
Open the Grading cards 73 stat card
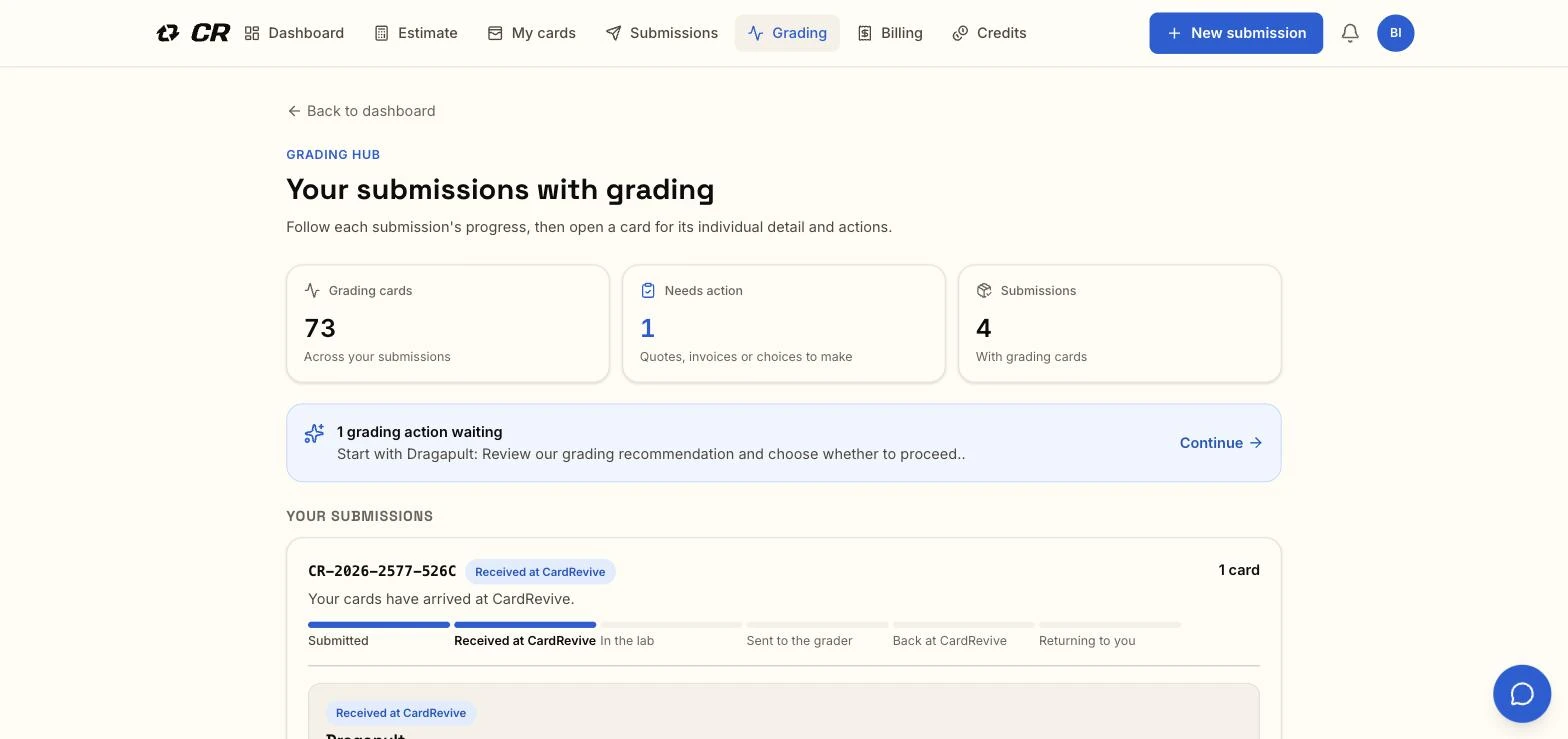coord(448,323)
